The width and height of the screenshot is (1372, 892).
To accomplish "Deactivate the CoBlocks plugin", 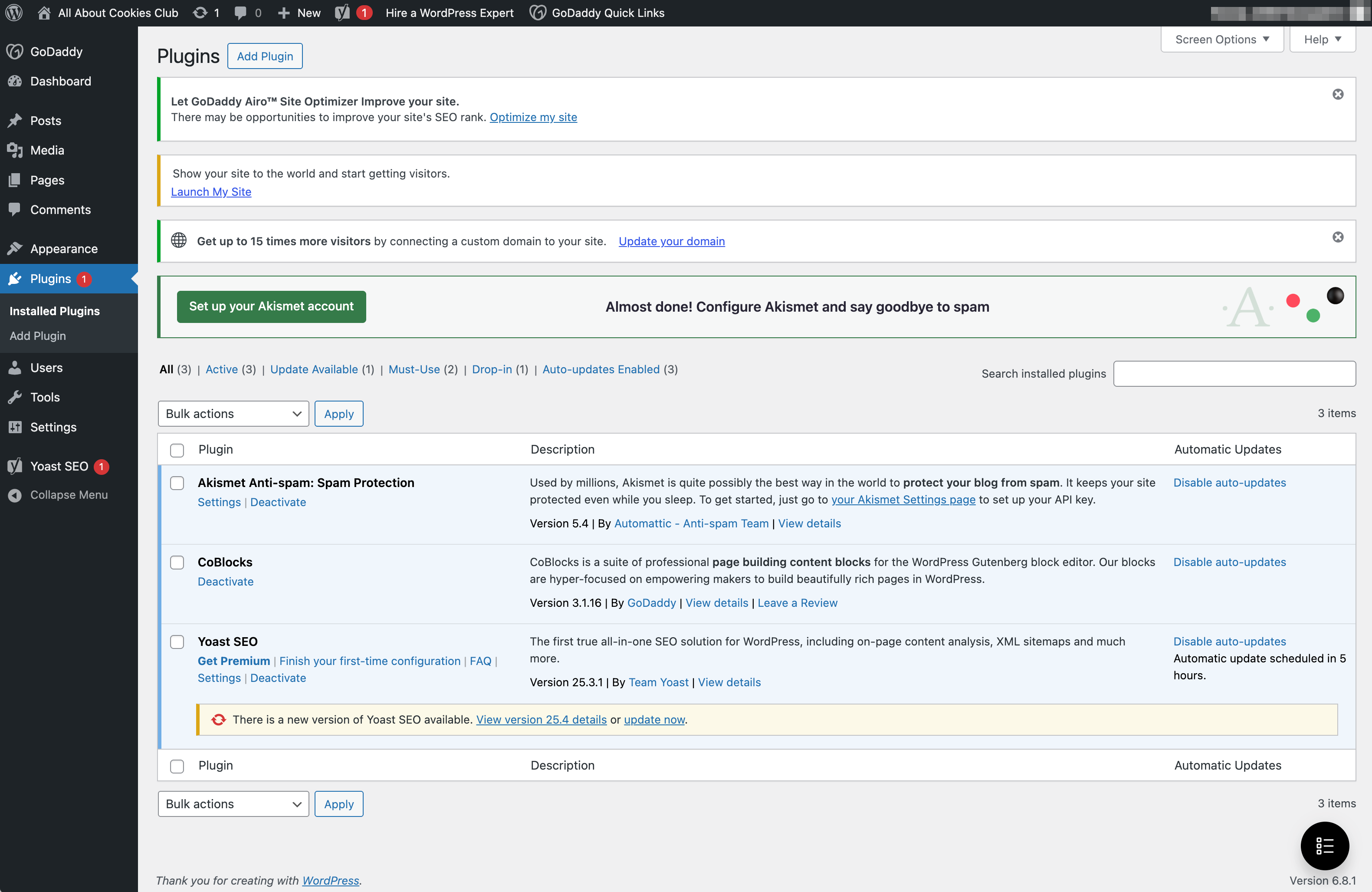I will coord(225,581).
